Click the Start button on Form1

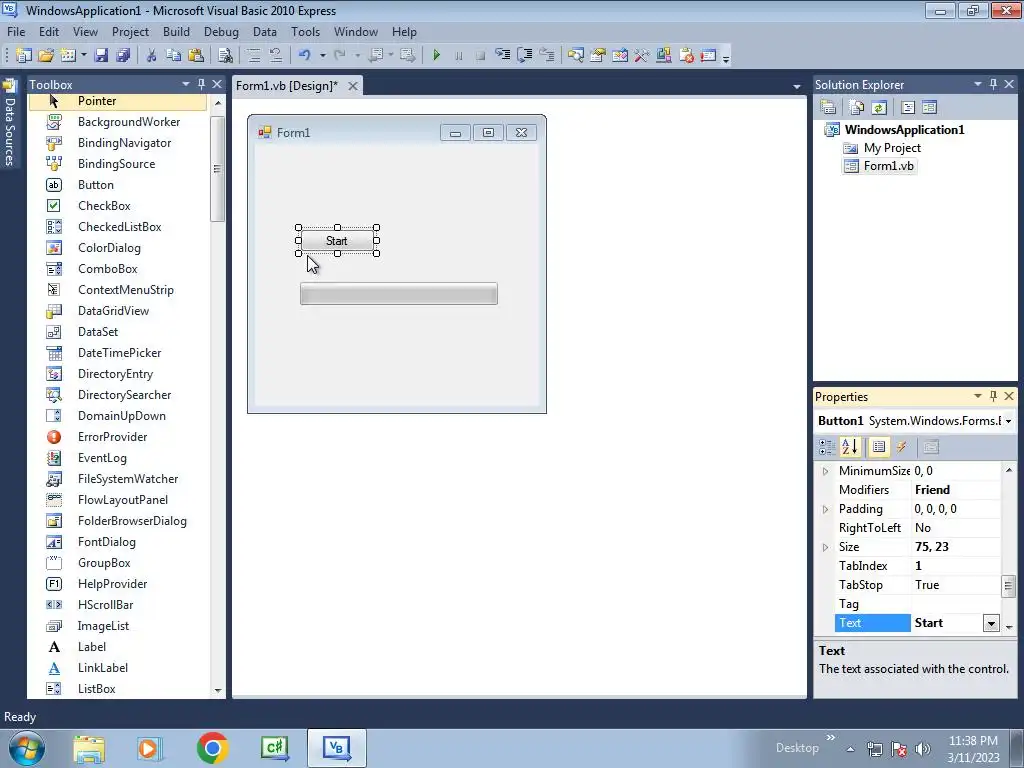(337, 240)
